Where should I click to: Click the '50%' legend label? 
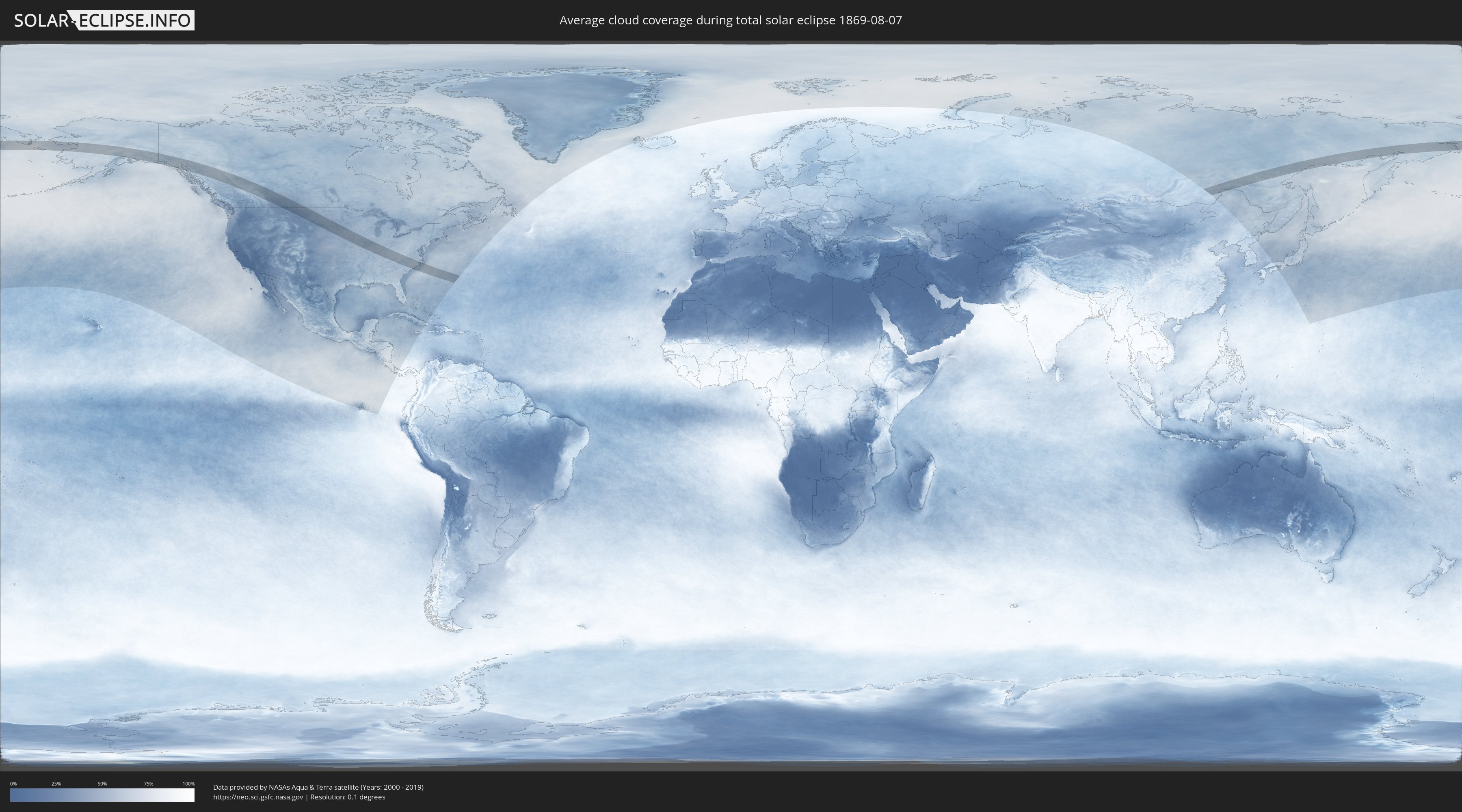[102, 784]
